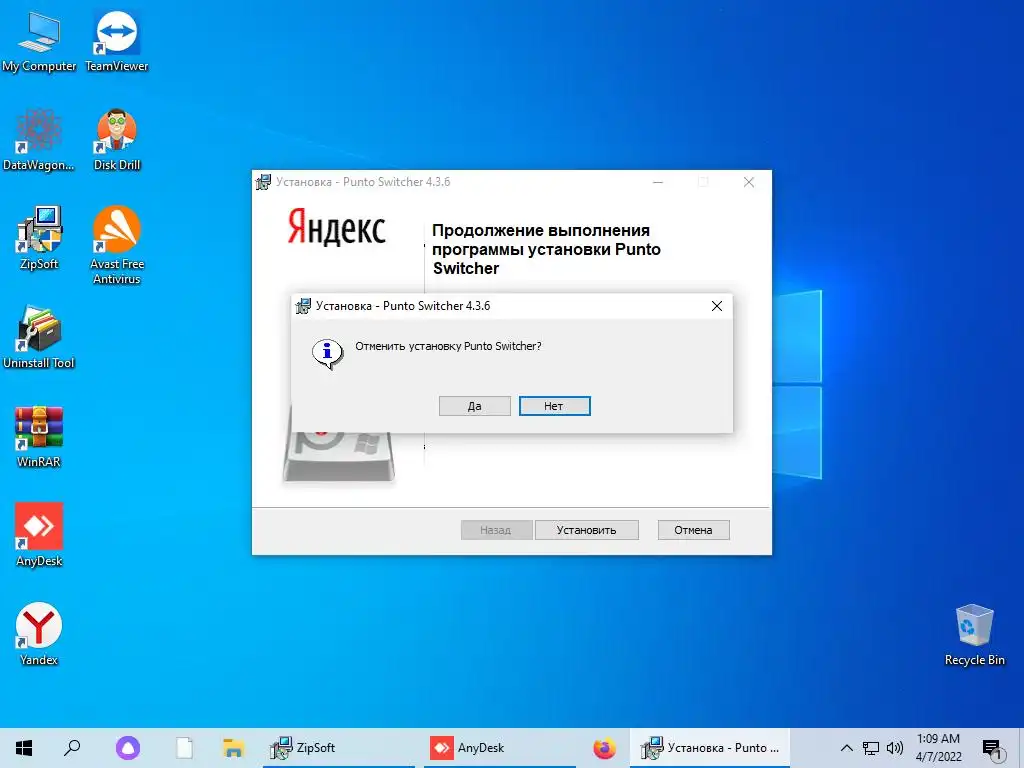Switch to ZipSoft taskbar window
Image resolution: width=1024 pixels, height=768 pixels.
338,748
